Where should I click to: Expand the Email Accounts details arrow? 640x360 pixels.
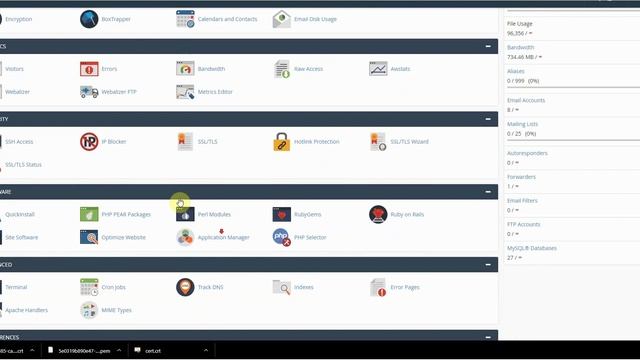click(x=517, y=110)
